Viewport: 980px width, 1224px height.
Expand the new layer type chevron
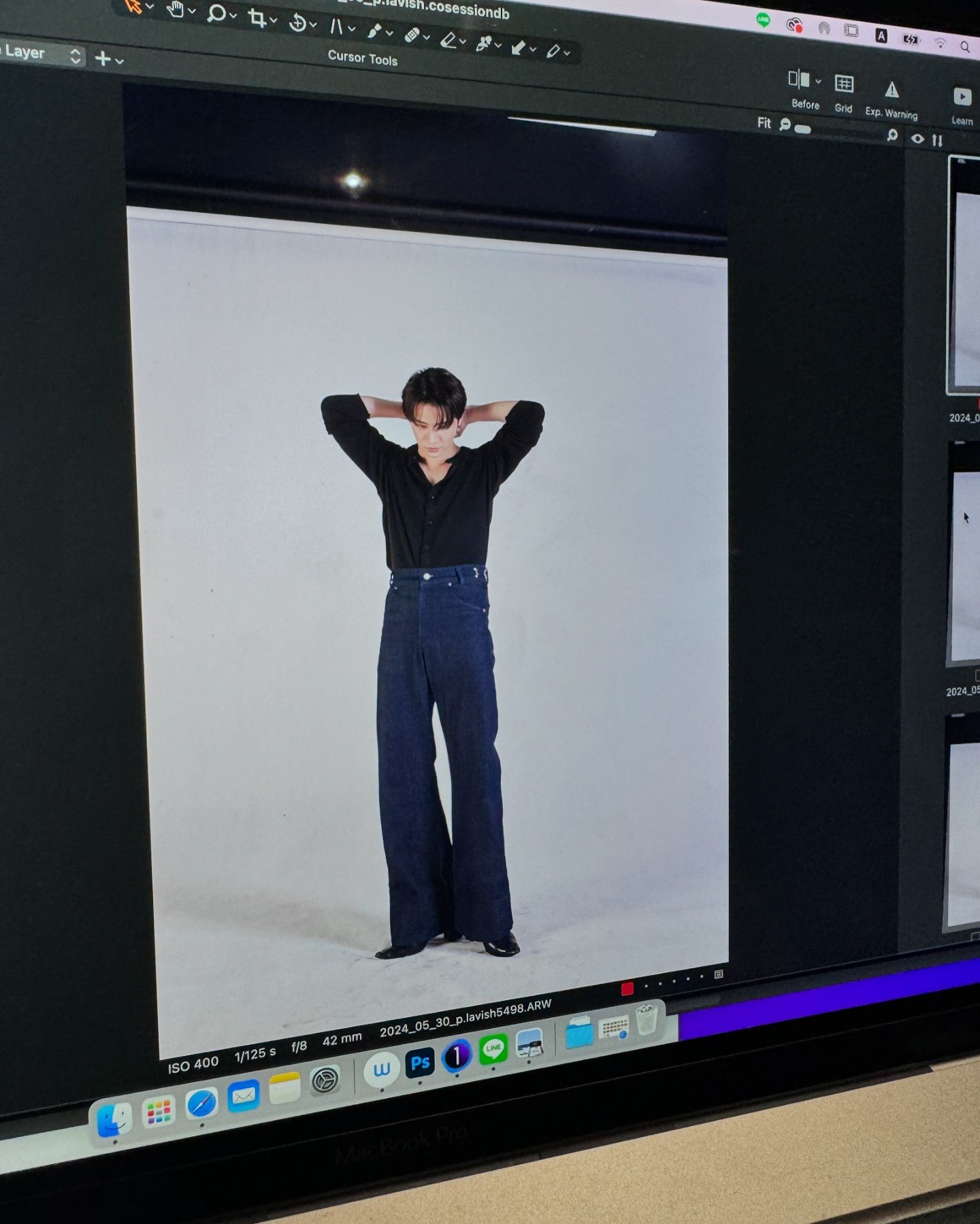(120, 61)
